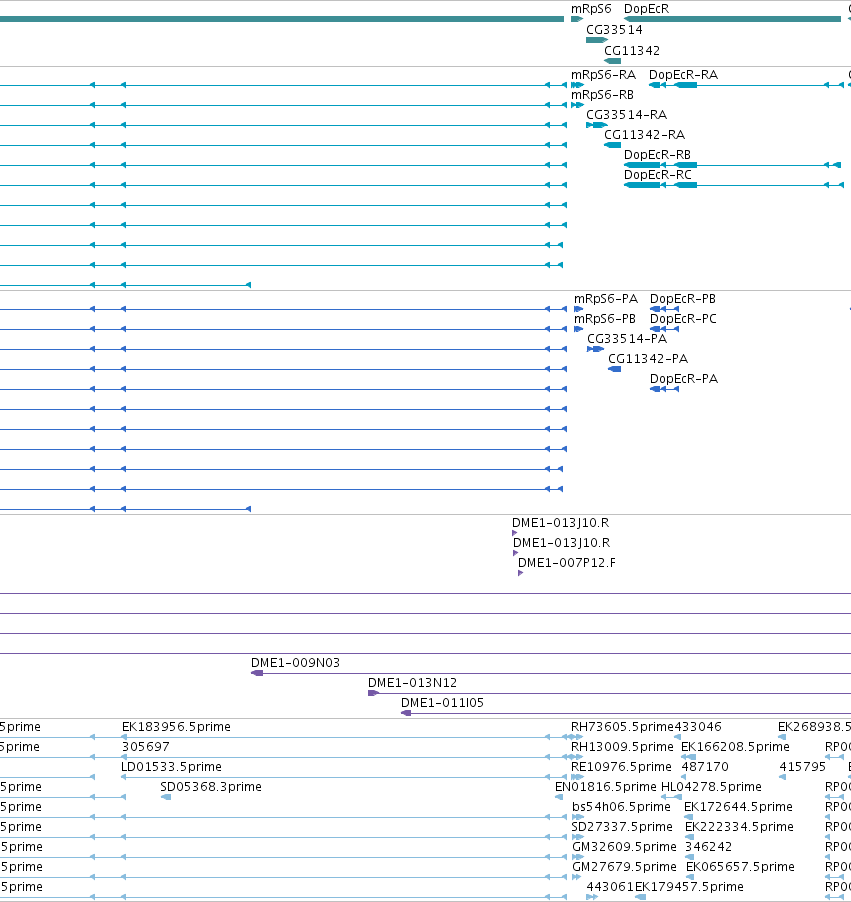Open EST 305697 label
The width and height of the screenshot is (851, 902).
145,747
